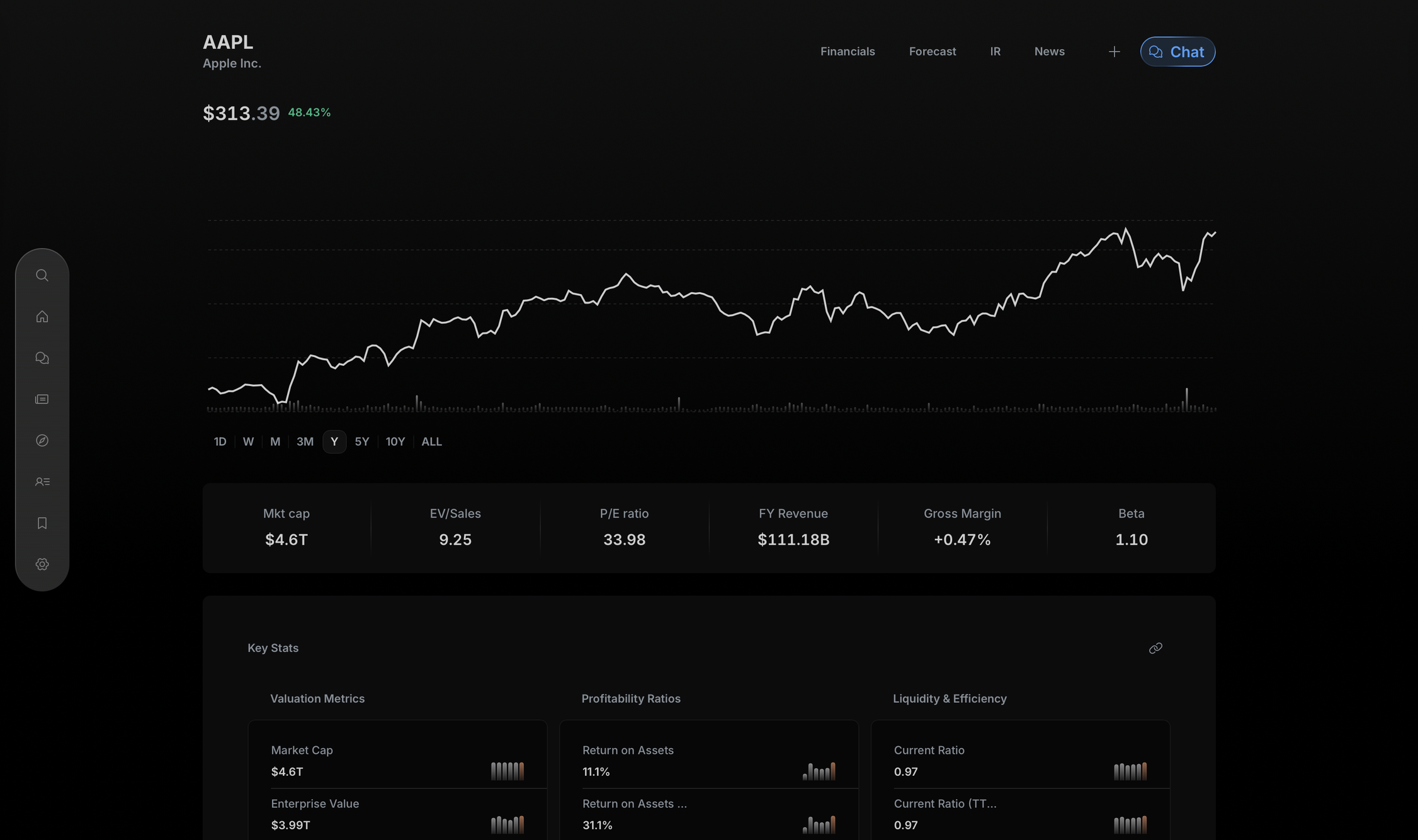Open the Chat button
This screenshot has height=840, width=1418.
coord(1177,52)
